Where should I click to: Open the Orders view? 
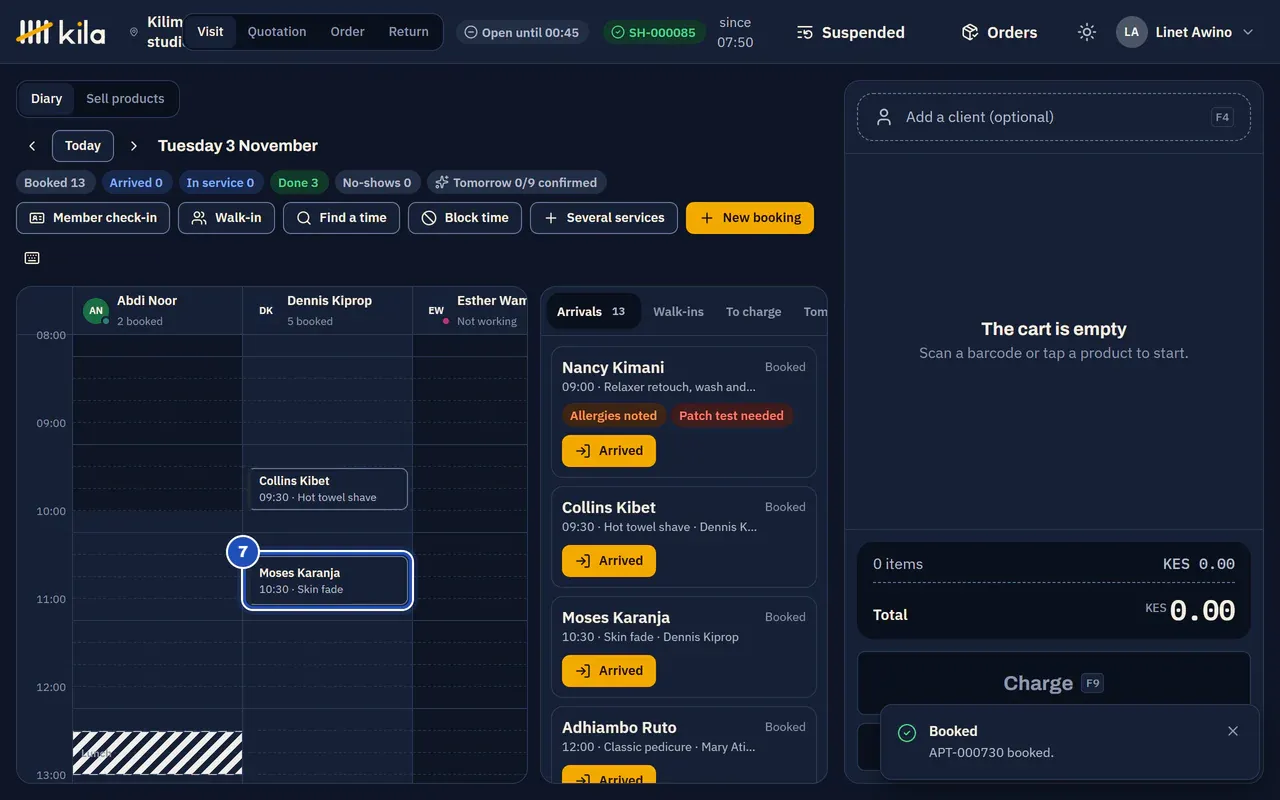999,32
